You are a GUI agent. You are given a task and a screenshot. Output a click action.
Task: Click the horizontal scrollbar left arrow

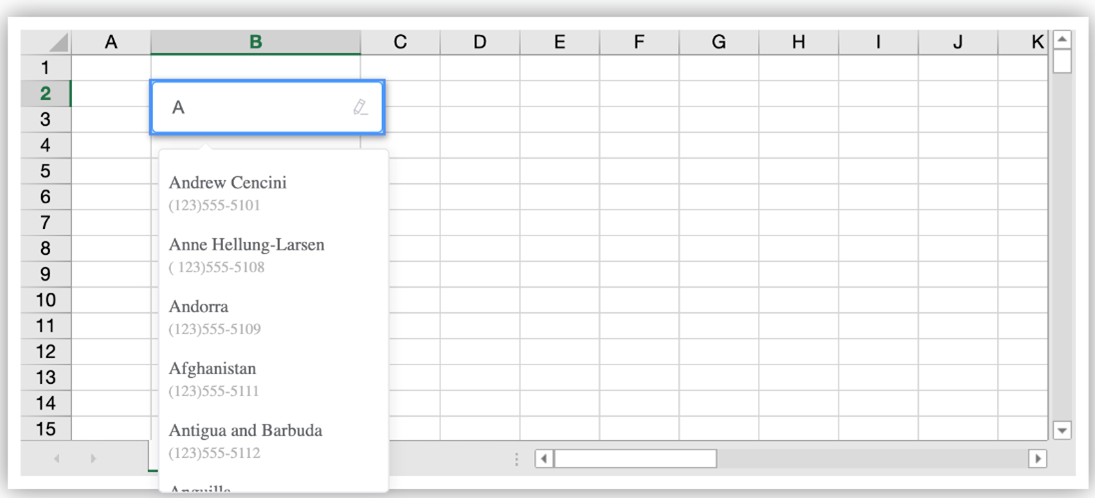pyautogui.click(x=544, y=459)
